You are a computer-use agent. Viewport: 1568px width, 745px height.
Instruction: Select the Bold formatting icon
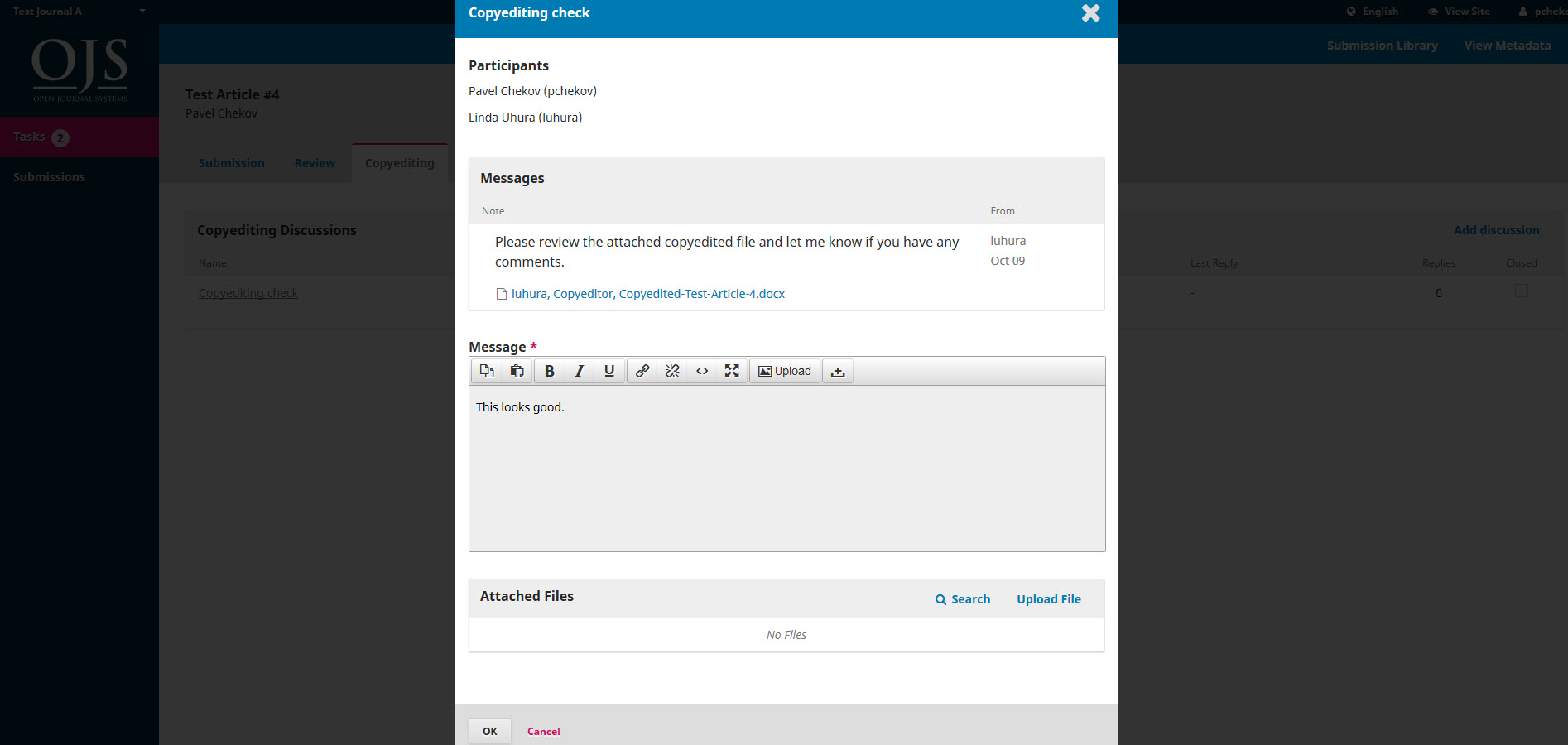click(x=549, y=371)
